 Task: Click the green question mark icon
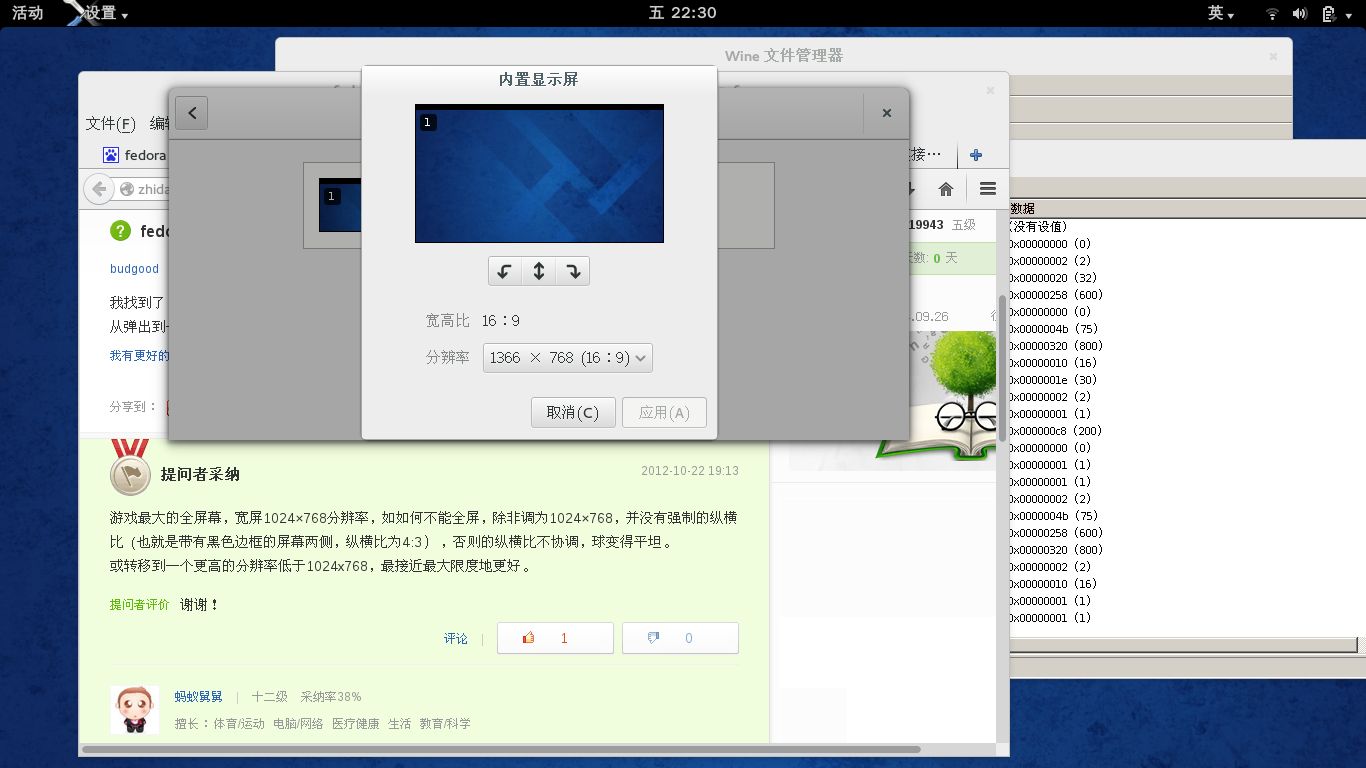coord(120,231)
